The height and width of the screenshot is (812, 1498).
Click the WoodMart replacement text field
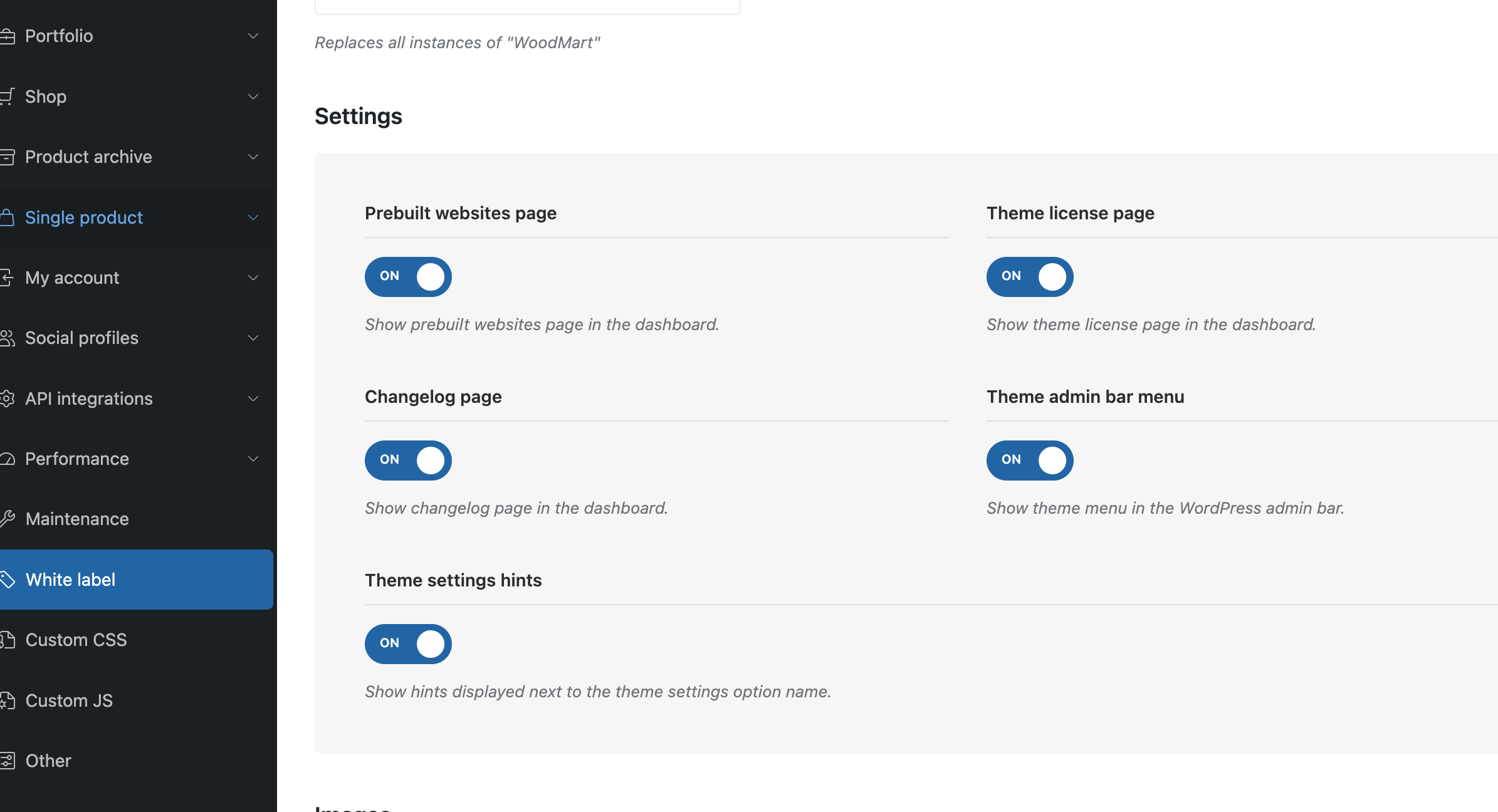527,6
